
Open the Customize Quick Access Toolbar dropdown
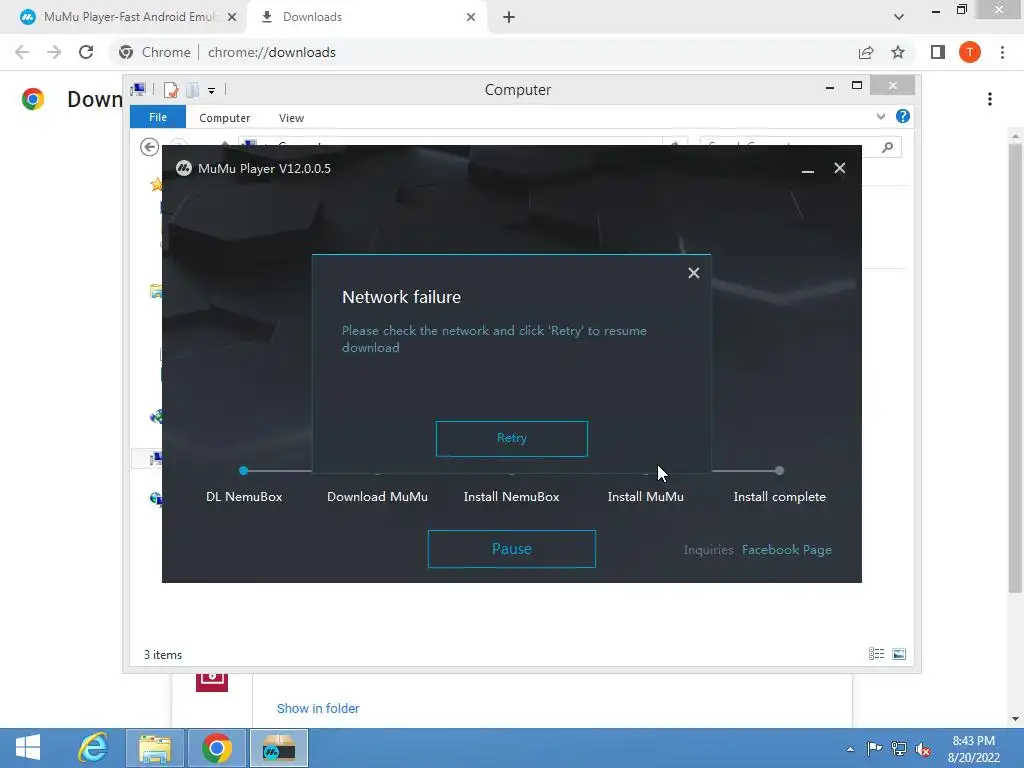[x=212, y=91]
